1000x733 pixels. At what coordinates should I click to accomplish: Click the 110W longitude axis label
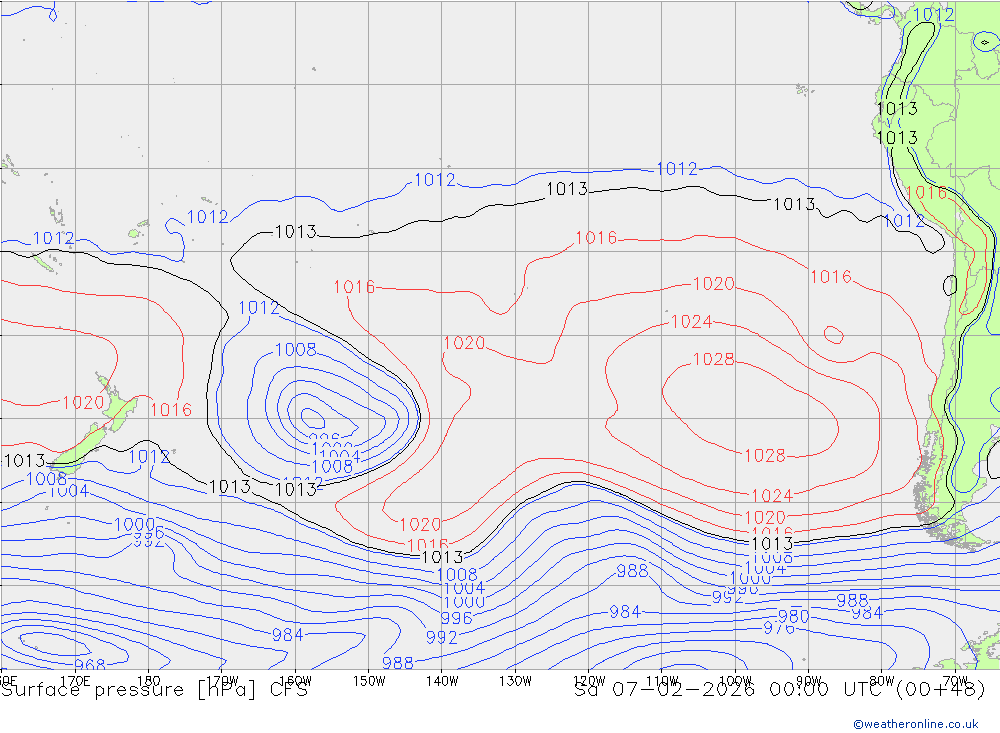662,681
